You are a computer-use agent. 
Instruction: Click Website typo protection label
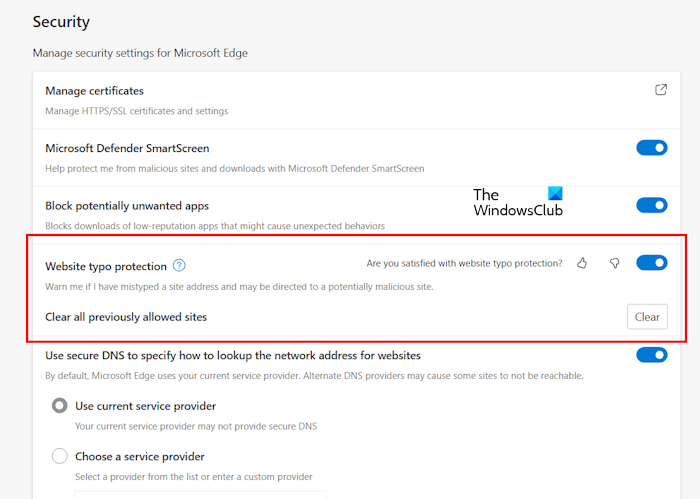pos(105,266)
